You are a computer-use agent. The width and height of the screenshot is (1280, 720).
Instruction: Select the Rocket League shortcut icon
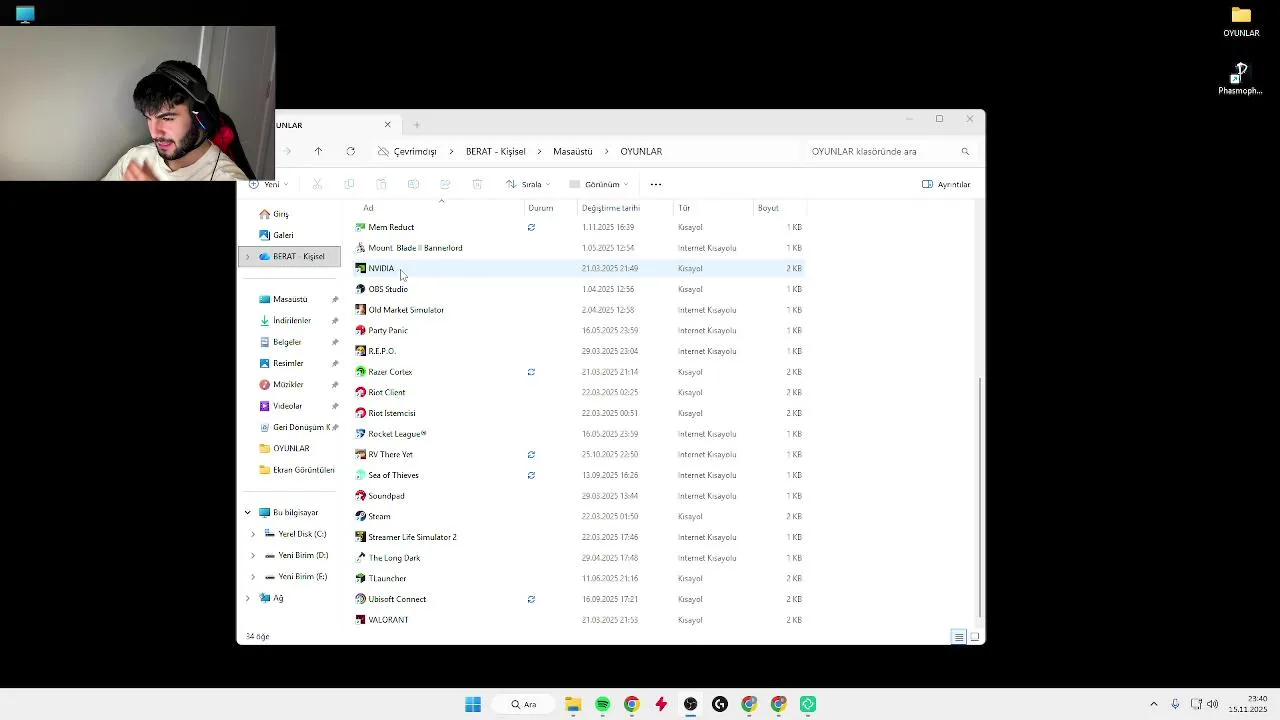[361, 434]
